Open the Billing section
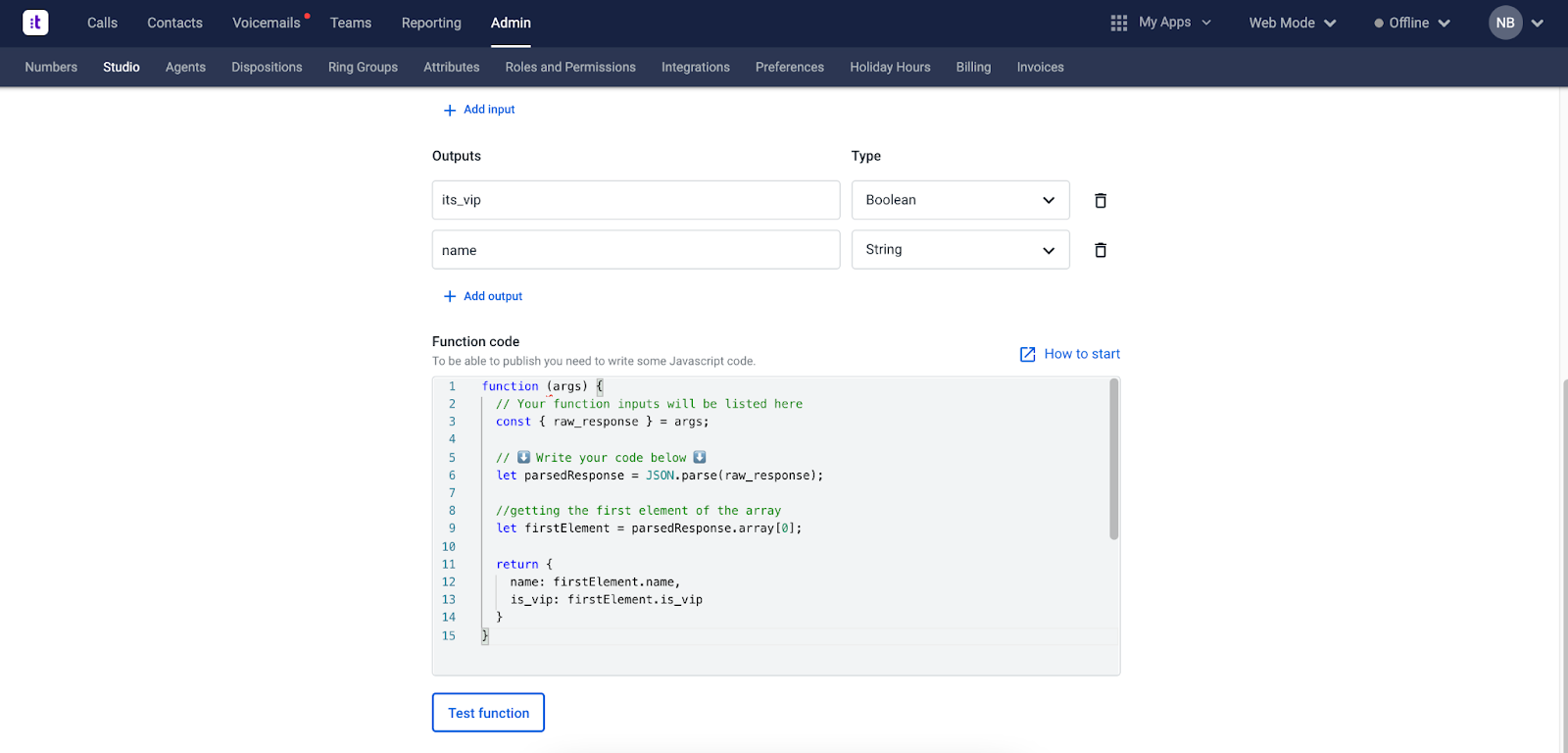Viewport: 1568px width, 753px height. 973,67
